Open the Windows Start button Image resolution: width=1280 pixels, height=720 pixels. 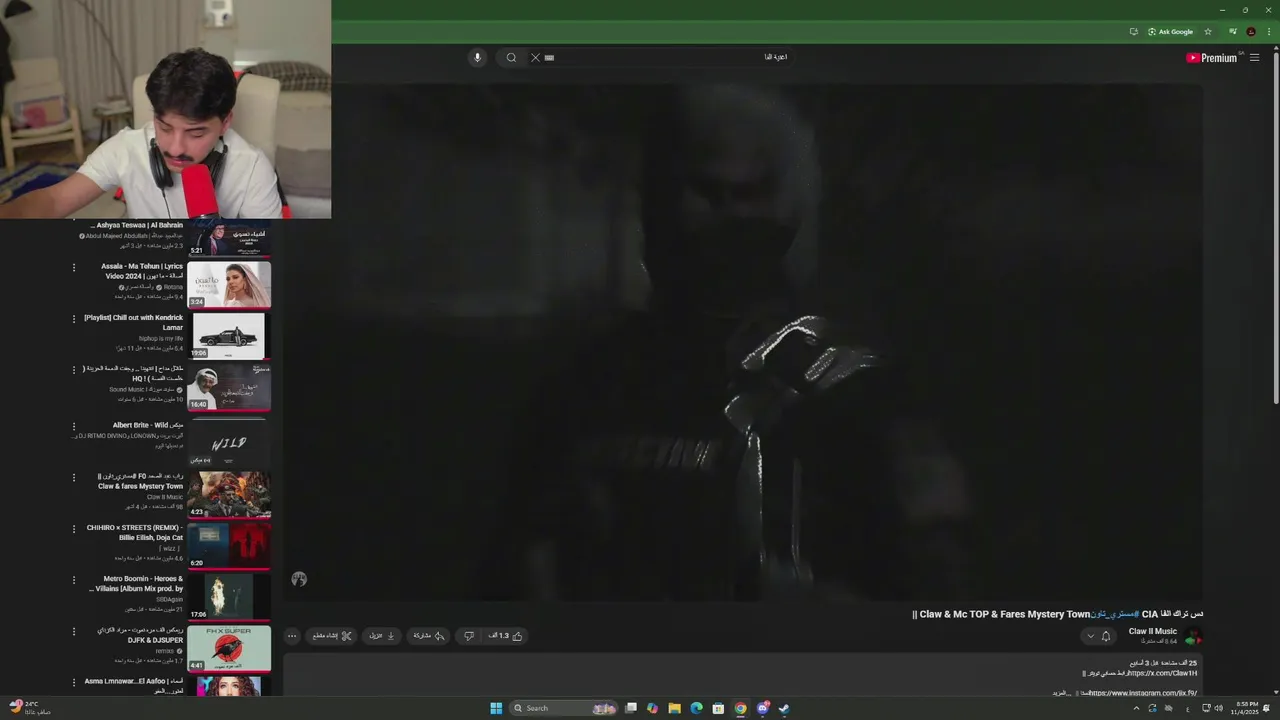(x=496, y=708)
